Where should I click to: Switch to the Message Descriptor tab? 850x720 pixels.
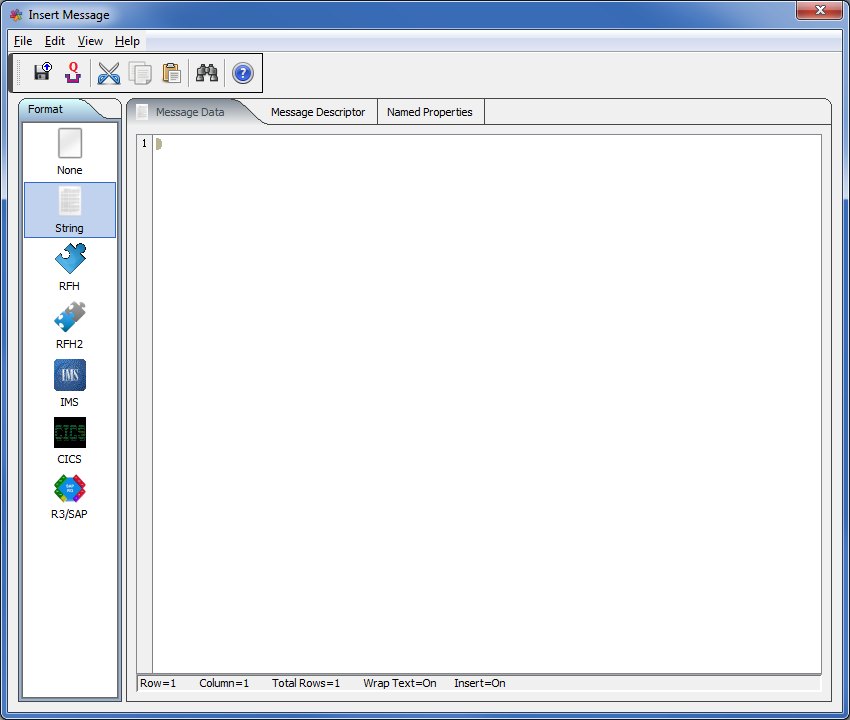click(x=318, y=112)
